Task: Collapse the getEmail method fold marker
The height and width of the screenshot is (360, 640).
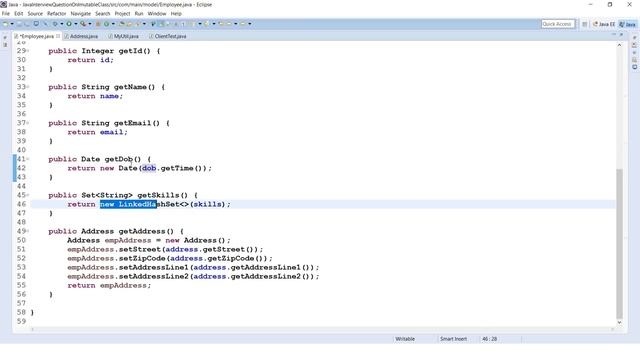Action: click(28, 122)
